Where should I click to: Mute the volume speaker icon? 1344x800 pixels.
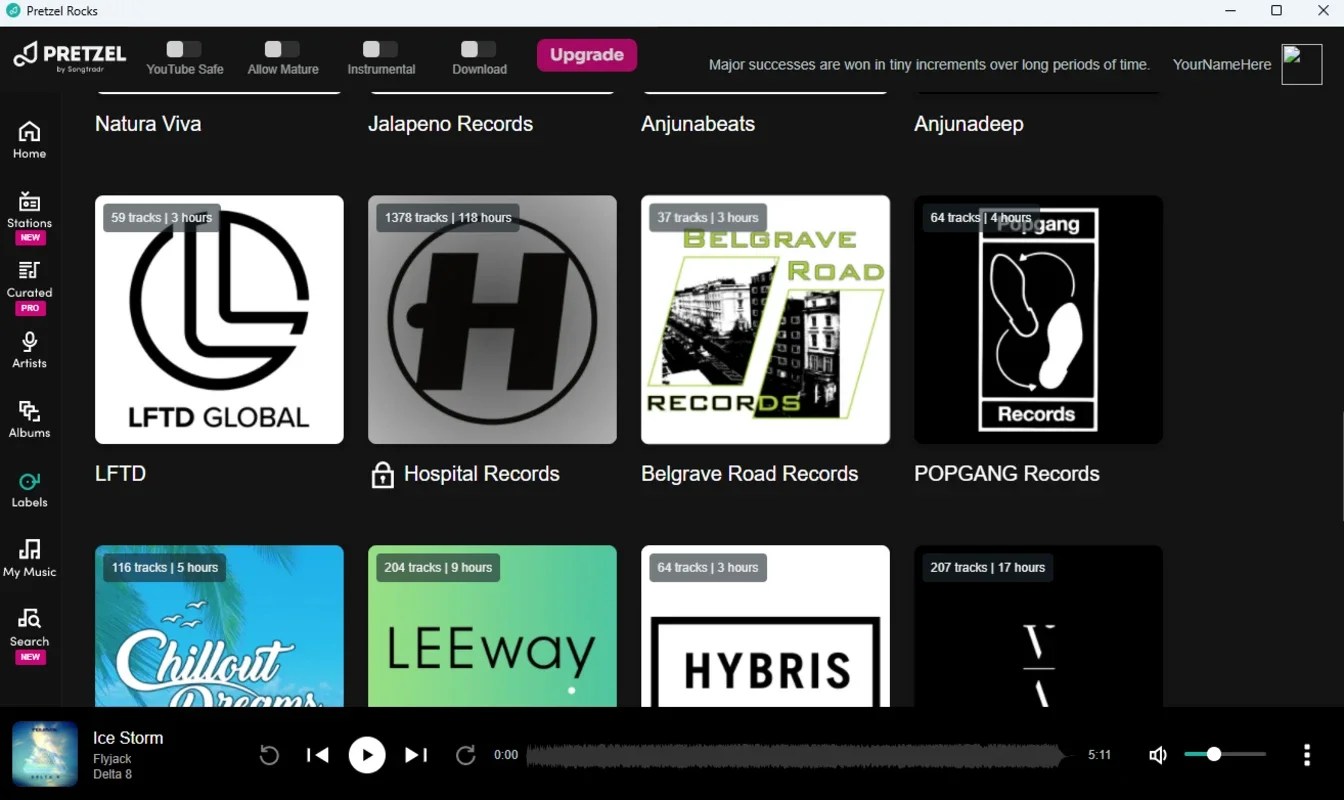coord(1157,755)
